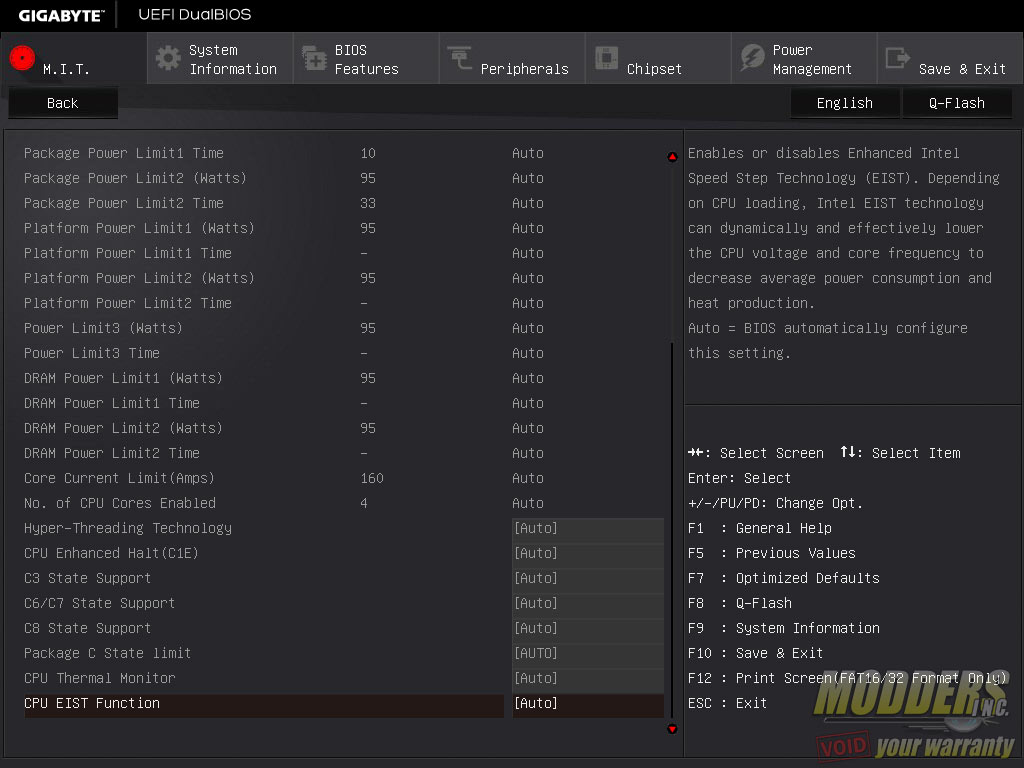1024x768 pixels.
Task: Click the Save & Exit arrow icon
Action: (x=897, y=58)
